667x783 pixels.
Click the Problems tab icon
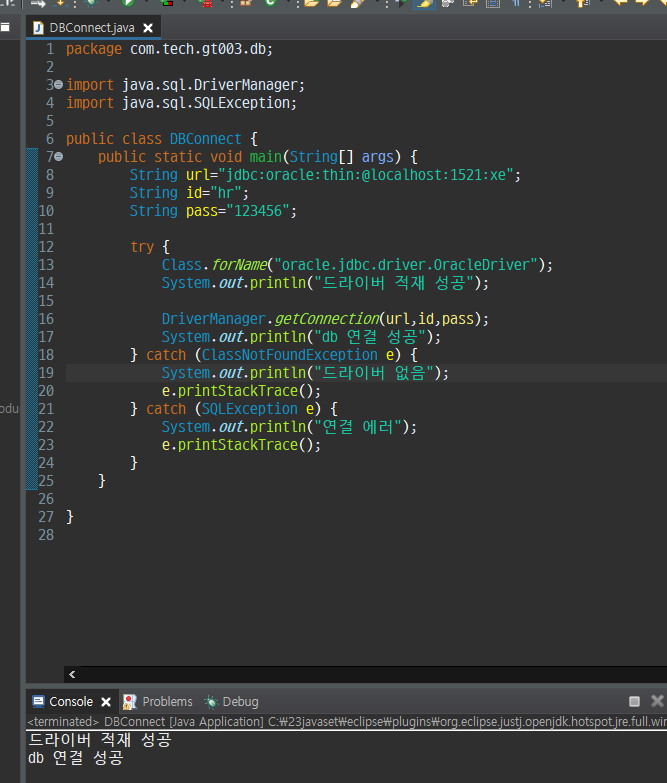click(x=130, y=702)
